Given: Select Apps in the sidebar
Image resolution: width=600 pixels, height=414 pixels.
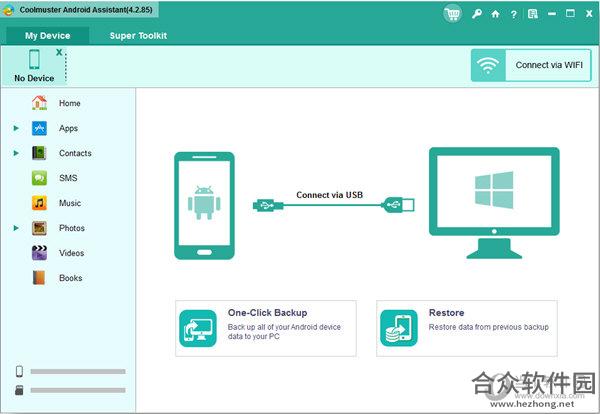Looking at the screenshot, I should tap(68, 129).
